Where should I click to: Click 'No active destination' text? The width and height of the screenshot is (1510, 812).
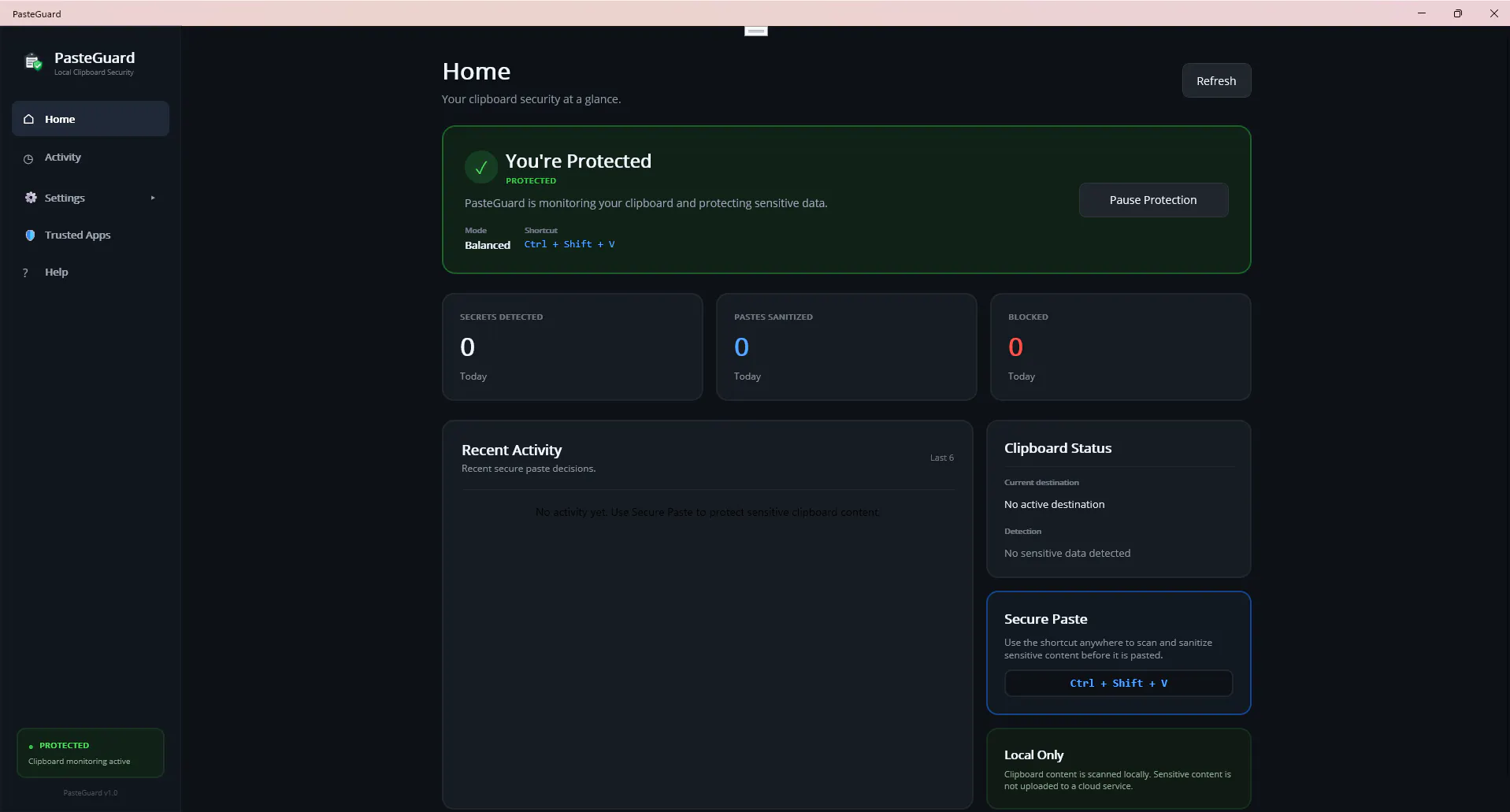1054,504
